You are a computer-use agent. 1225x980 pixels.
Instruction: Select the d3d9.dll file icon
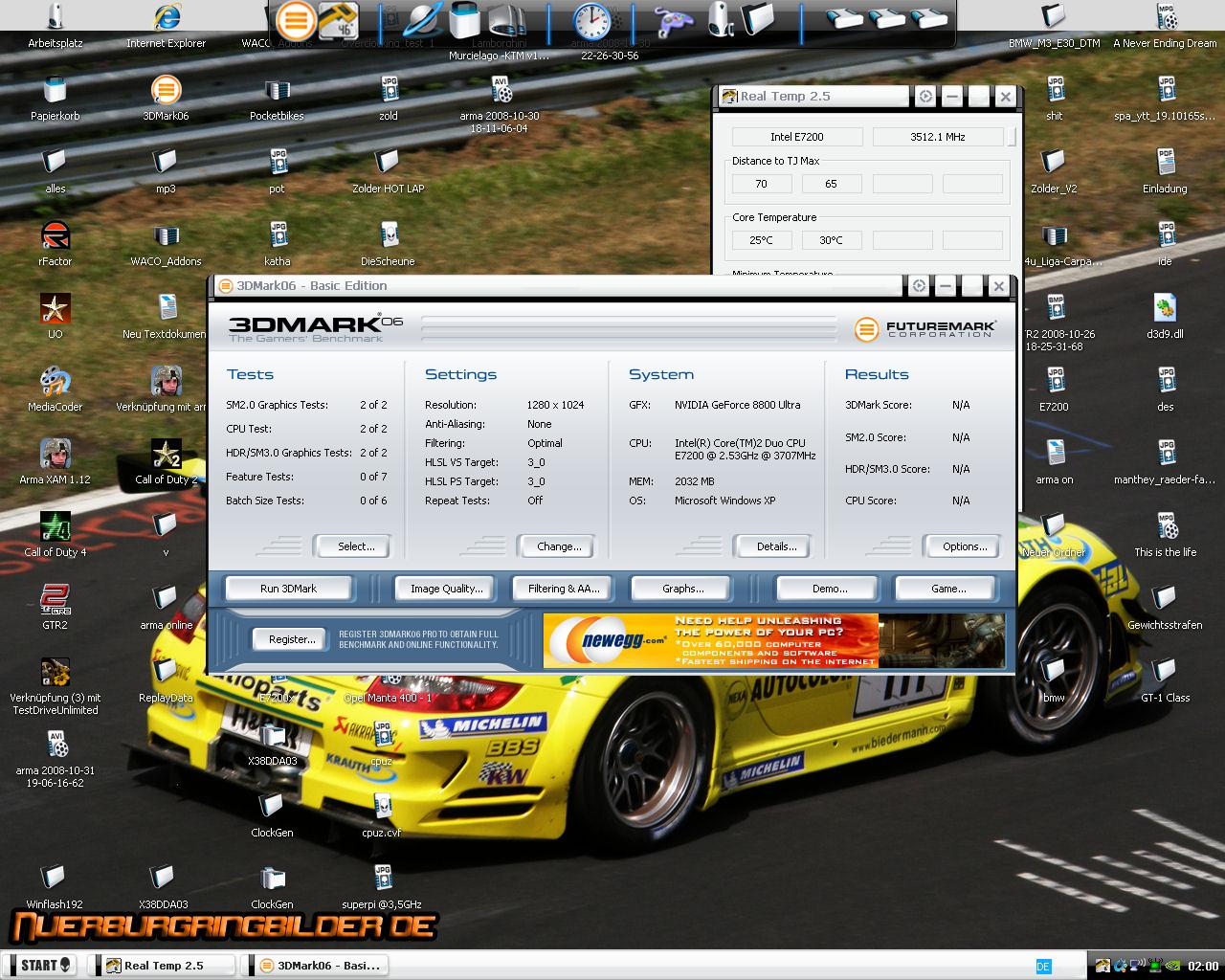coord(1165,317)
